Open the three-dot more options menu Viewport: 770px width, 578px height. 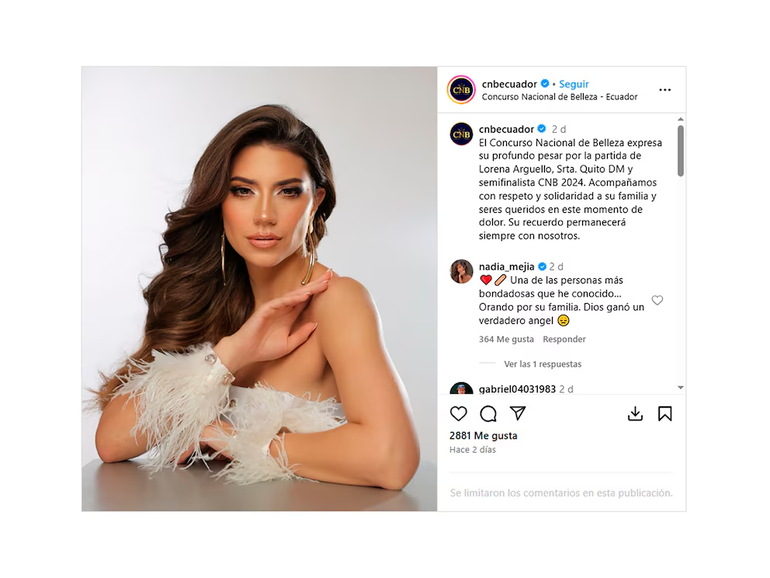(x=665, y=90)
